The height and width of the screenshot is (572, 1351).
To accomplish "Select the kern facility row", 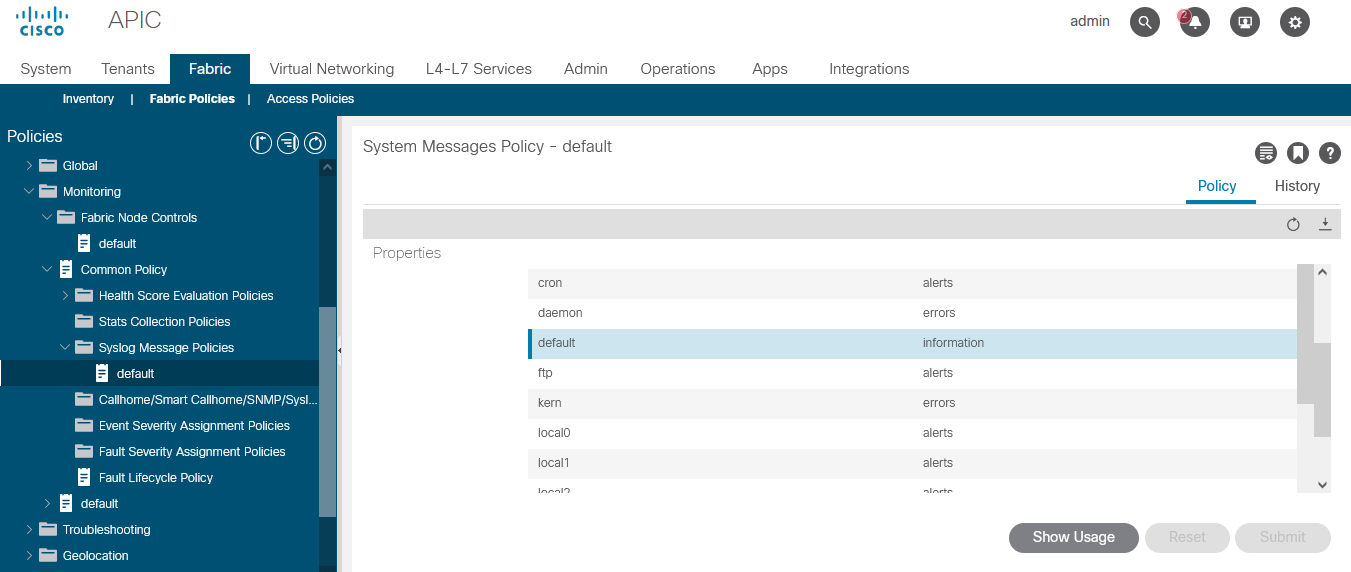I will [x=550, y=403].
